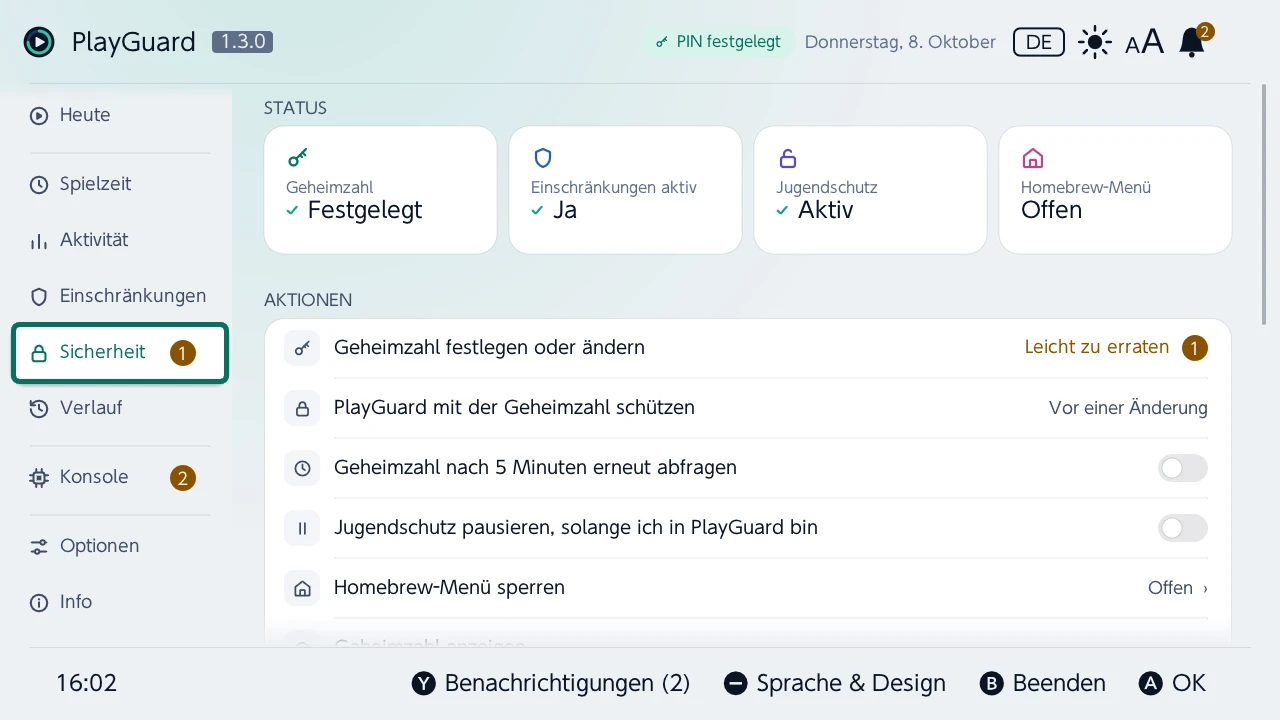Open Einschränkungen in the sidebar
Viewport: 1280px width, 720px height.
coord(120,296)
